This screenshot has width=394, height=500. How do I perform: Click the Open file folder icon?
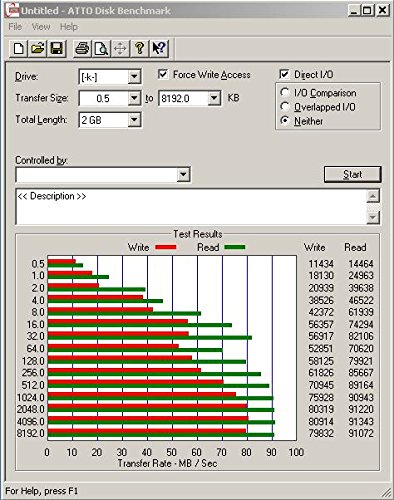[38, 49]
